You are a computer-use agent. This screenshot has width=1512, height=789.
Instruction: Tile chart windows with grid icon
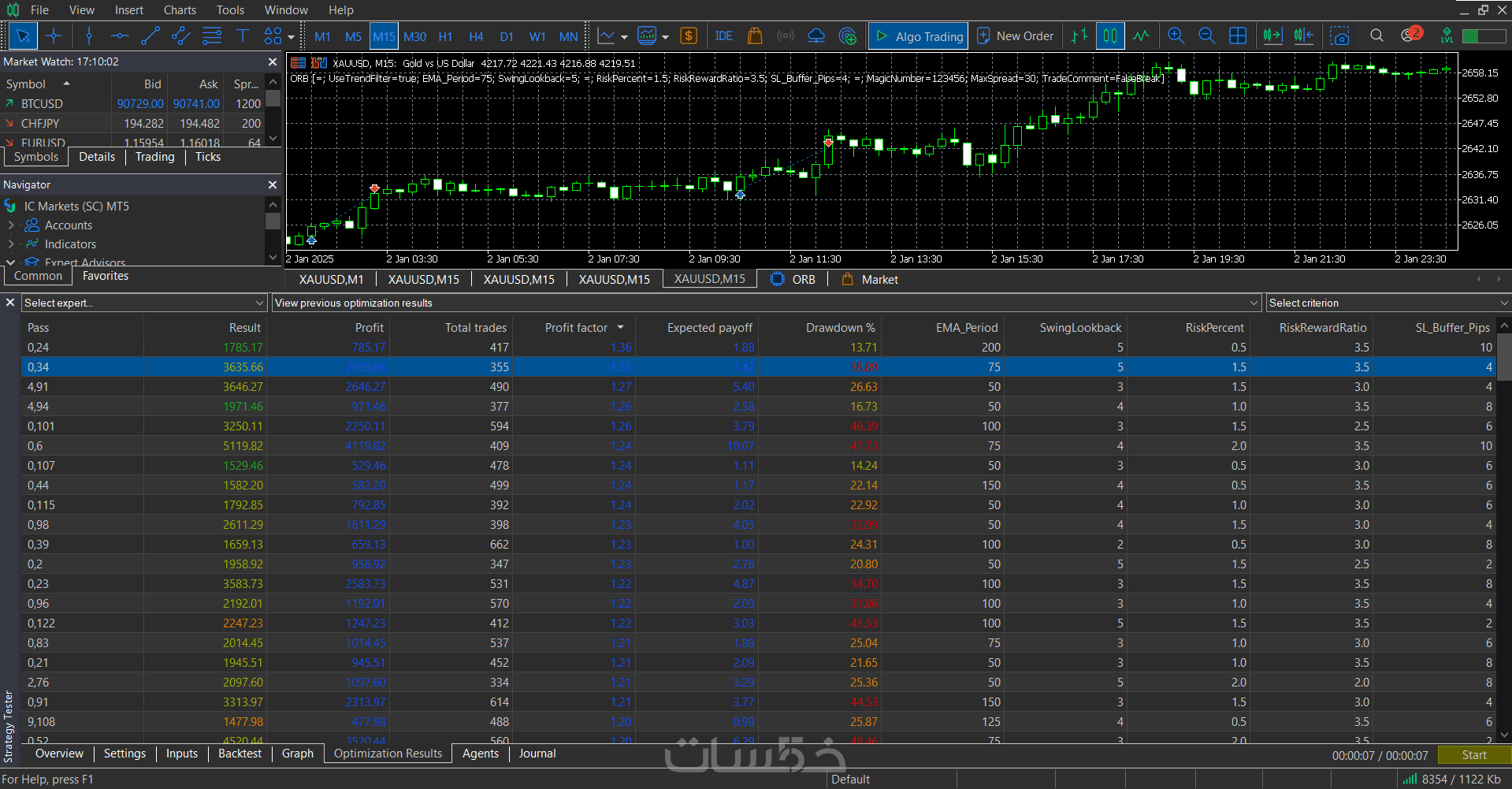1238,36
